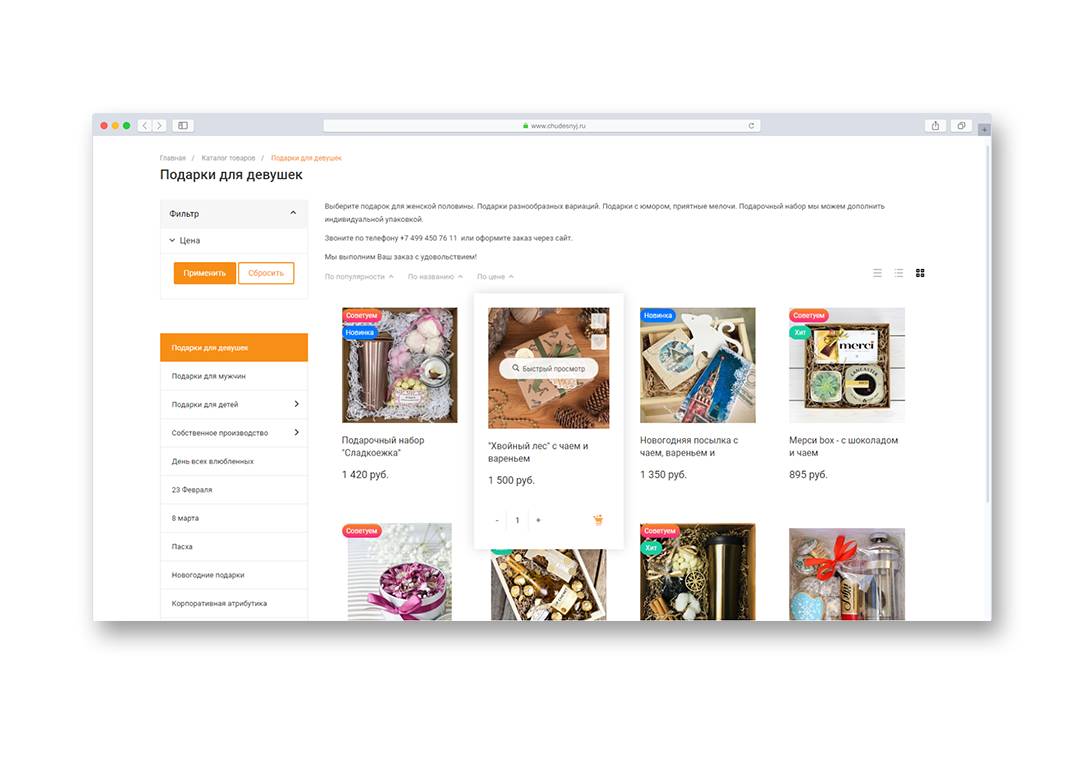The image size is (1080, 760).
Task: Switch to list view with lines icon
Action: pyautogui.click(x=878, y=274)
